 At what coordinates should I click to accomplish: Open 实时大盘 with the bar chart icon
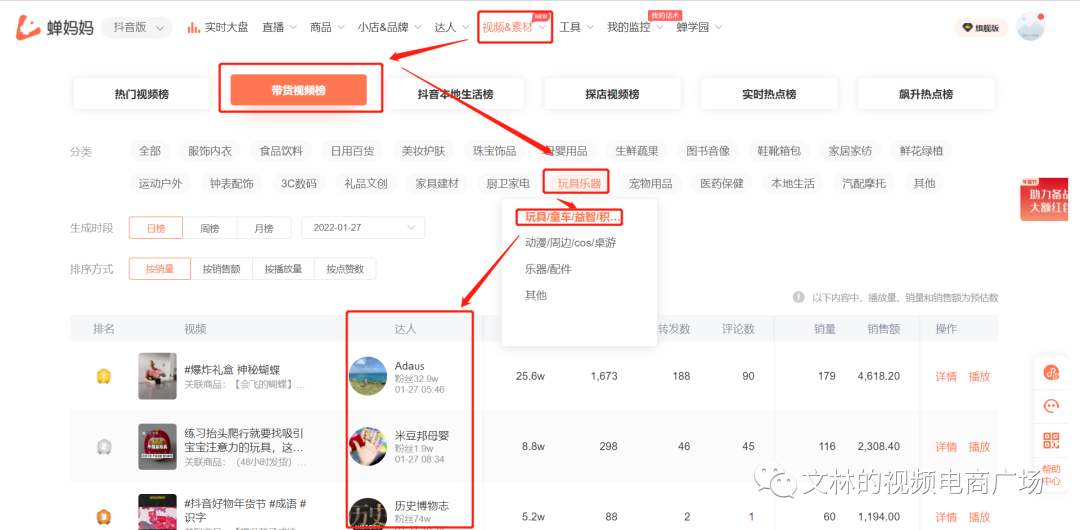[218, 28]
